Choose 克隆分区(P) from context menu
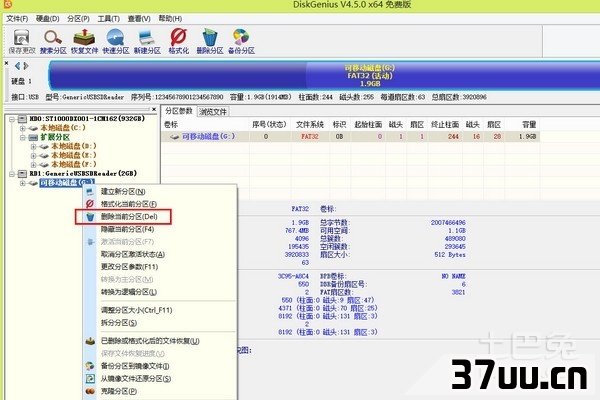The height and width of the screenshot is (400, 600). 160,391
